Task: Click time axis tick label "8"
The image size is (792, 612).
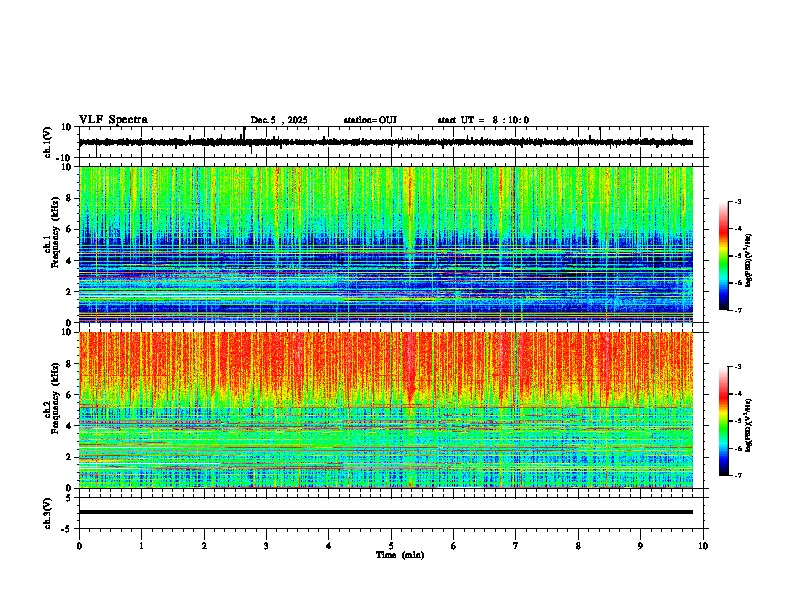Action: [578, 546]
